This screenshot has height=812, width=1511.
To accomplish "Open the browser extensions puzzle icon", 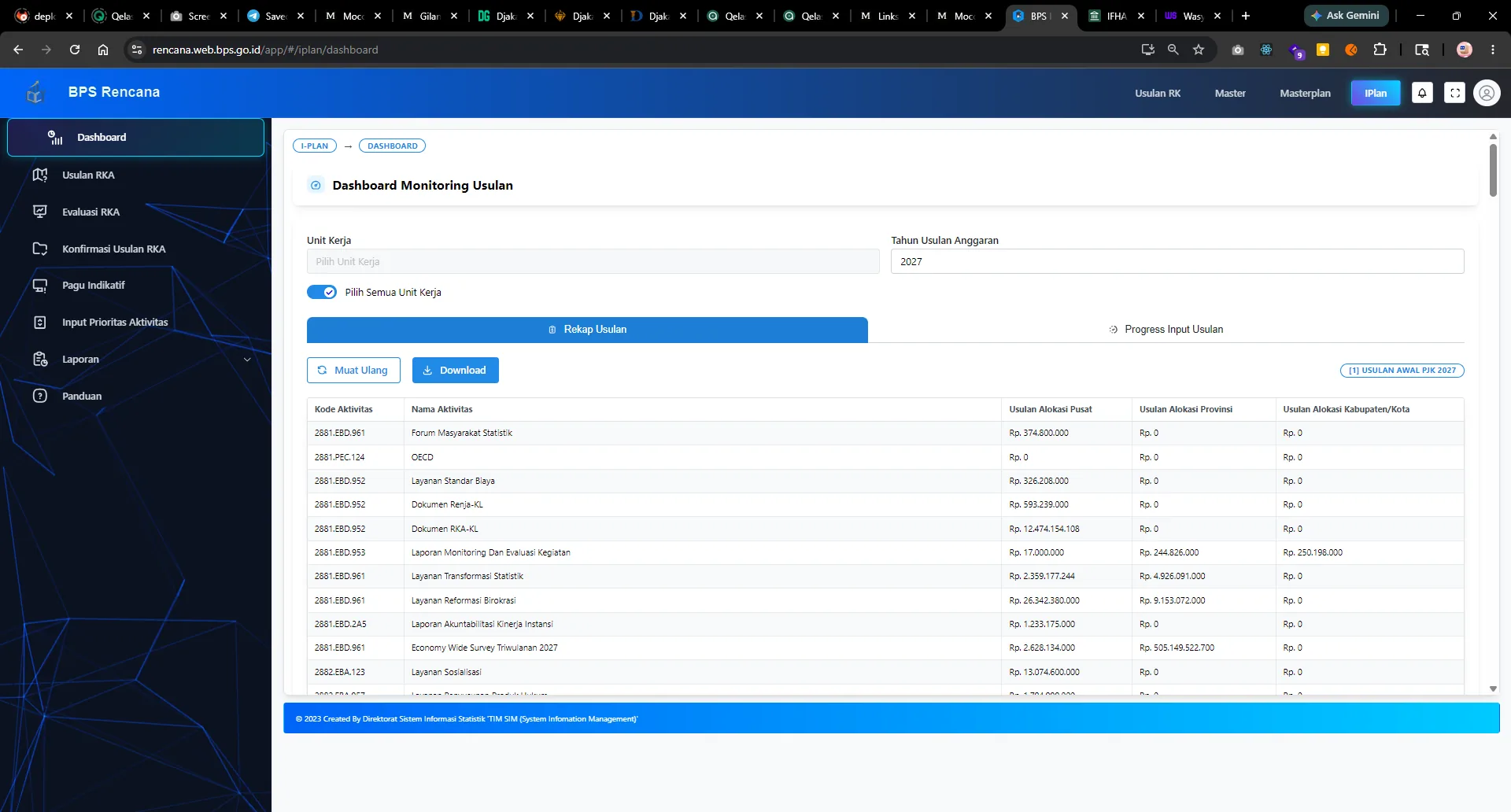I will (1380, 50).
